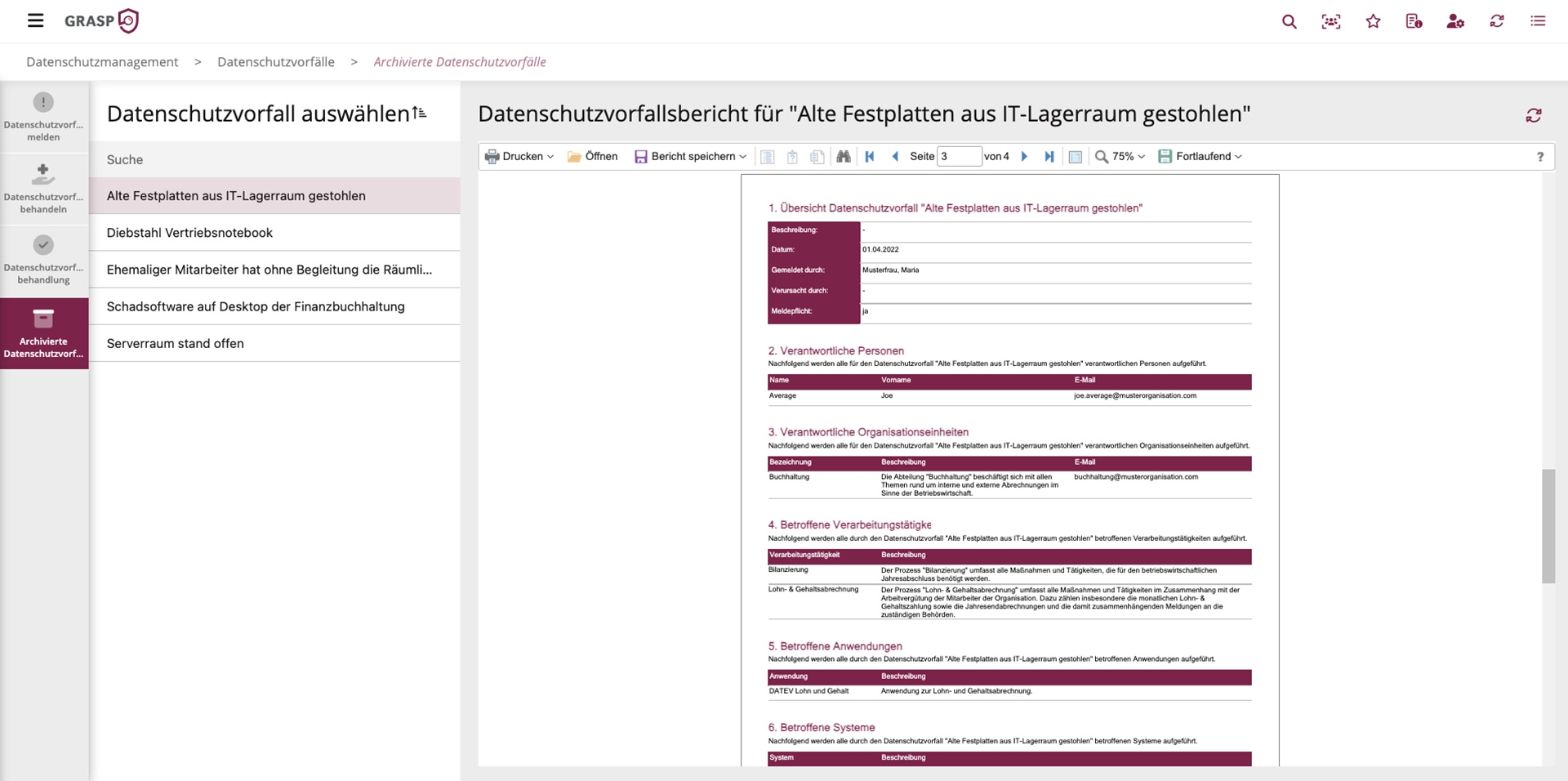Image resolution: width=1568 pixels, height=781 pixels.
Task: Refresh the report using the reload icon
Action: [1534, 115]
